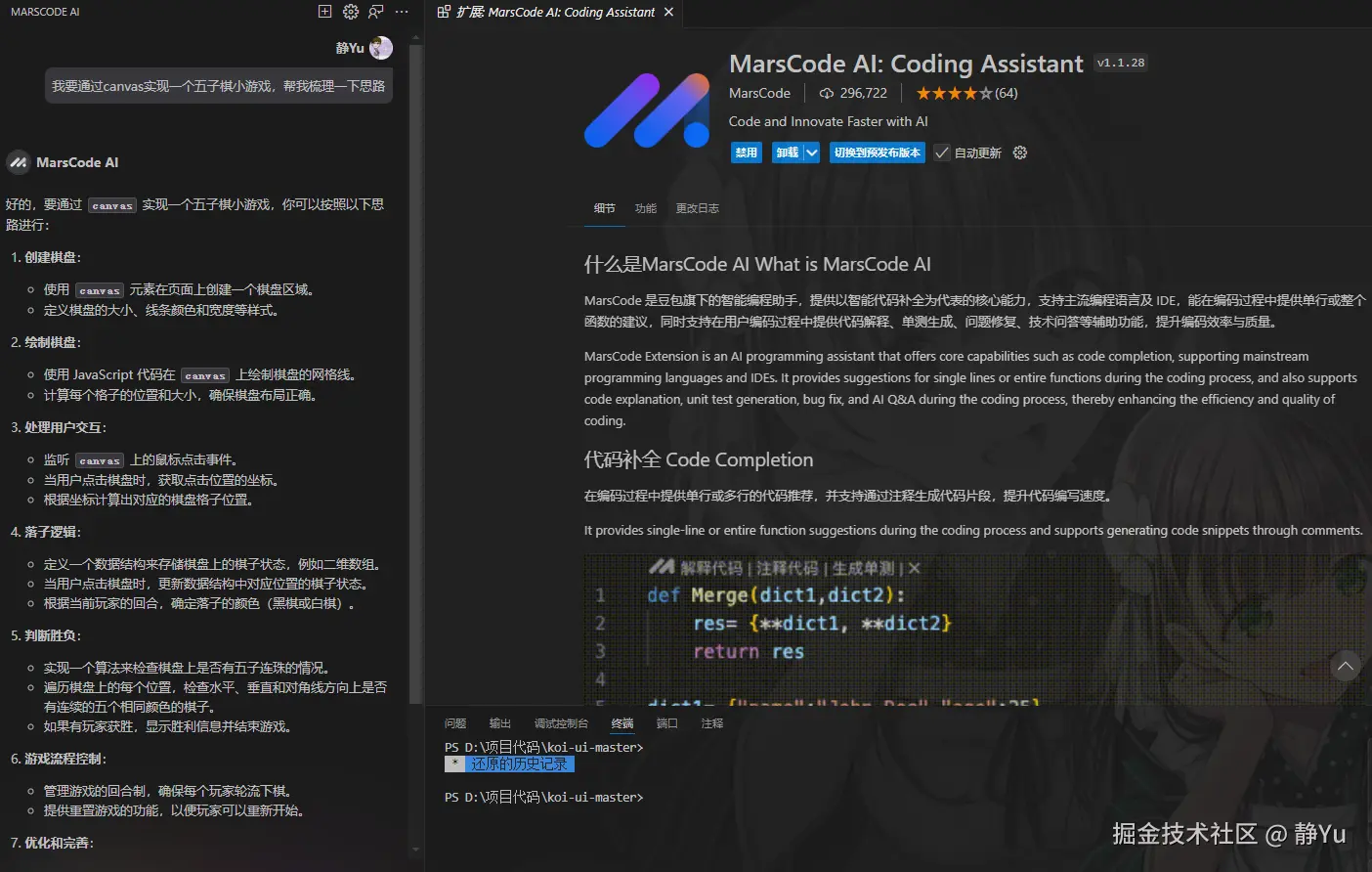
Task: Click the user message about 五子棋小游戏
Action: tap(219, 86)
